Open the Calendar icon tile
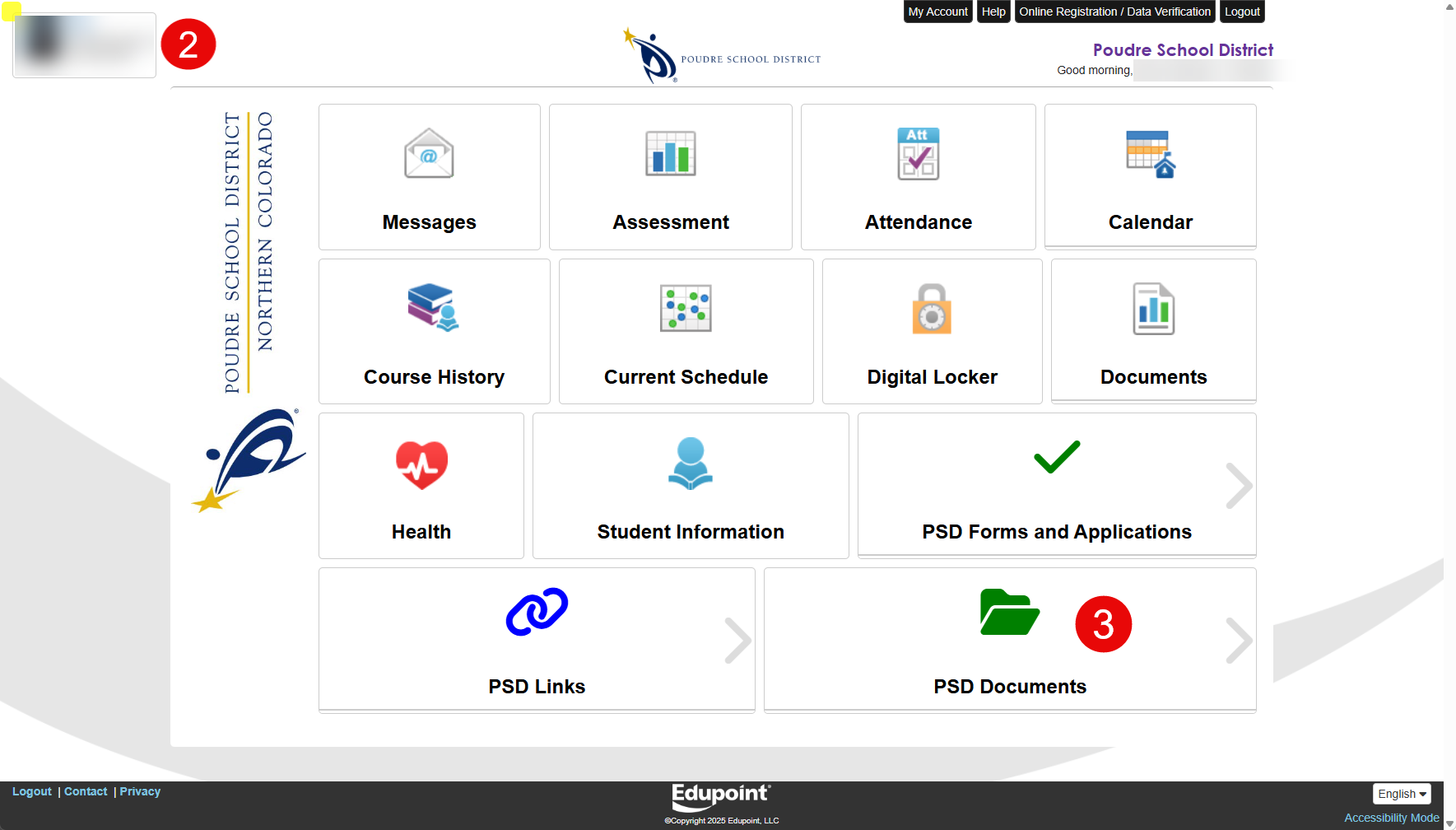Screen dimensions: 1456x830 point(1150,155)
